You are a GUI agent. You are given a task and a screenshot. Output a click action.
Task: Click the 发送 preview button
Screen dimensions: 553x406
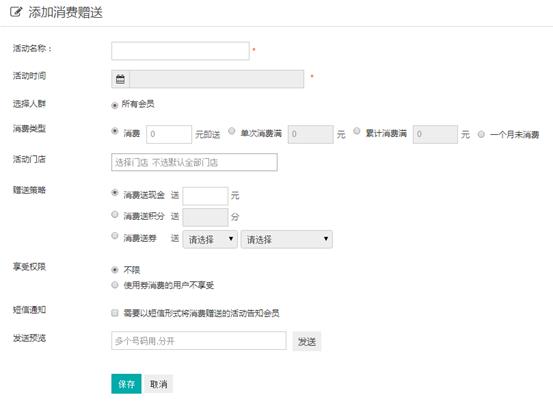(x=307, y=341)
